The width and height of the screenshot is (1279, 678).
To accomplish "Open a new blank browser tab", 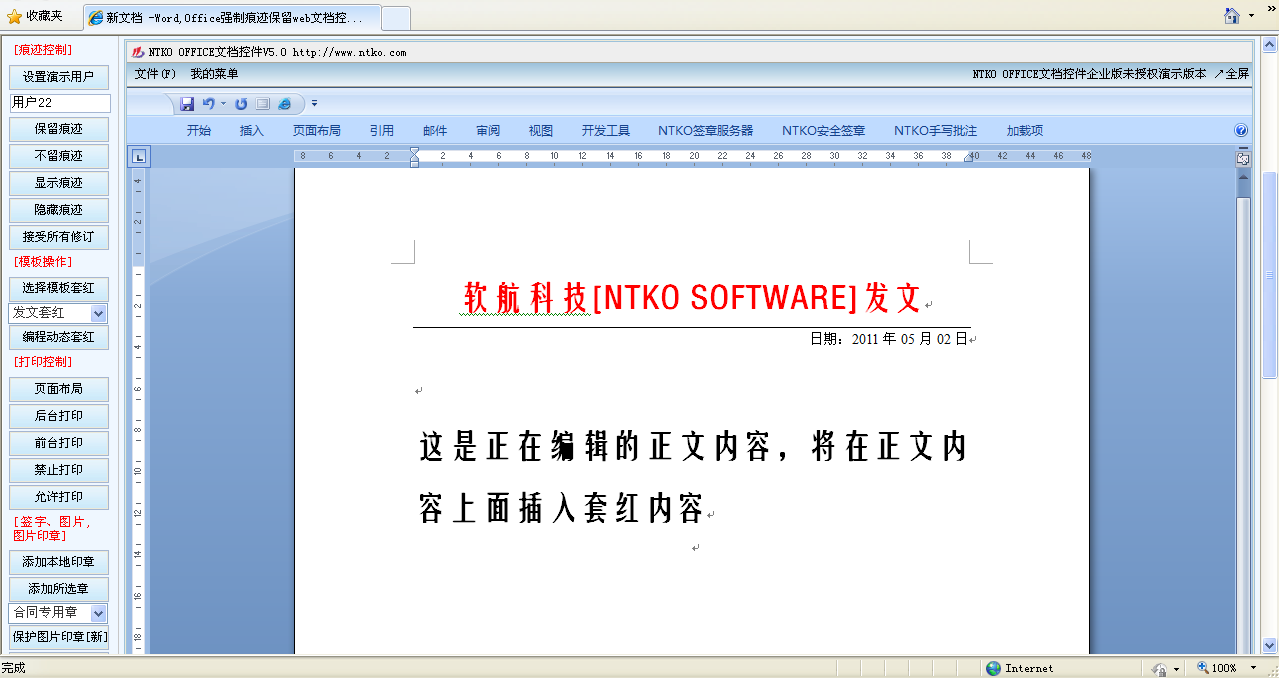I will point(396,18).
